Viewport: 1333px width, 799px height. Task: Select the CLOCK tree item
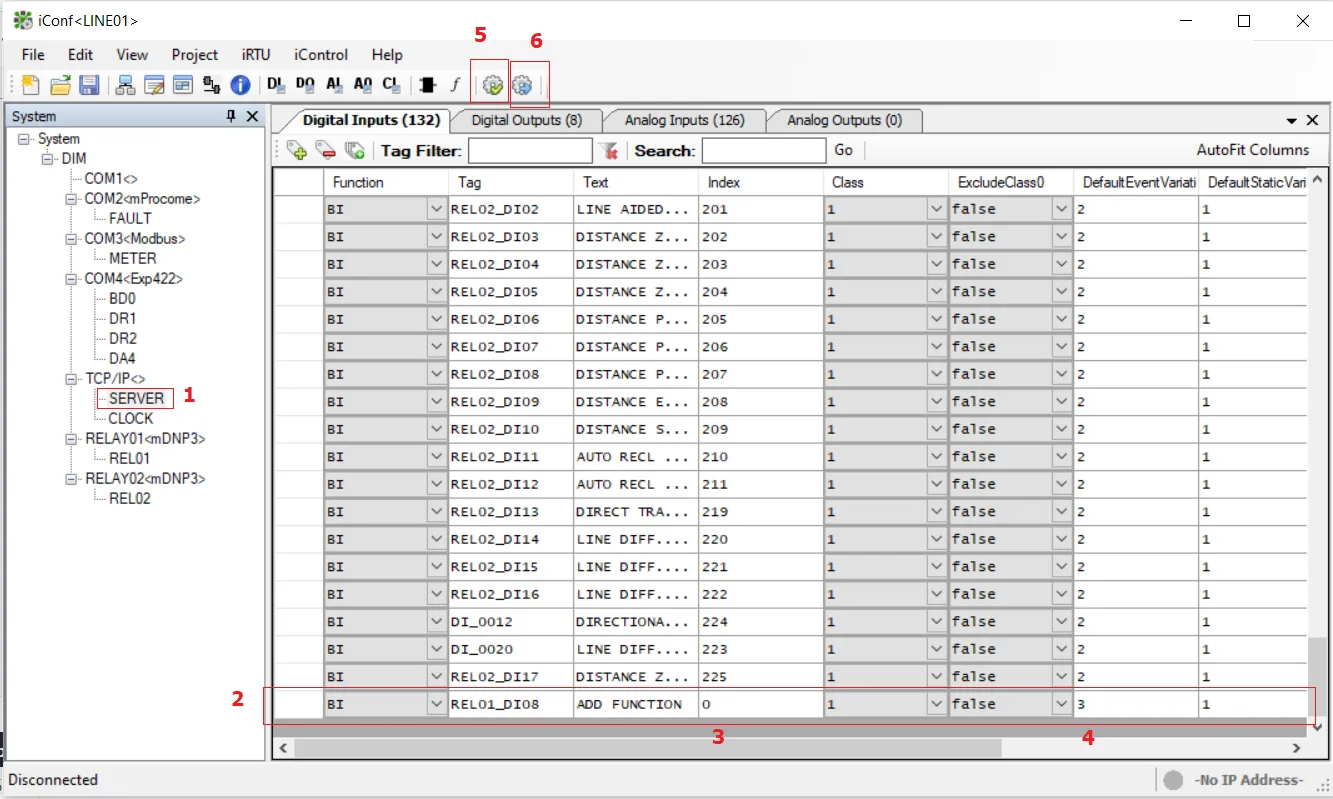click(131, 418)
